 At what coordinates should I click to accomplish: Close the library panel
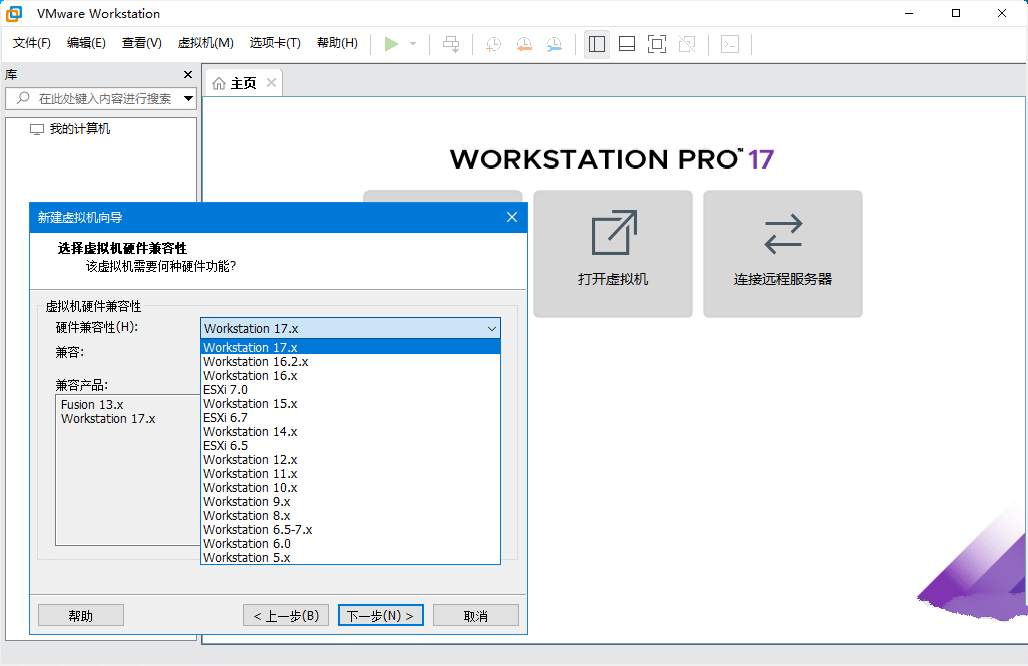tap(188, 75)
